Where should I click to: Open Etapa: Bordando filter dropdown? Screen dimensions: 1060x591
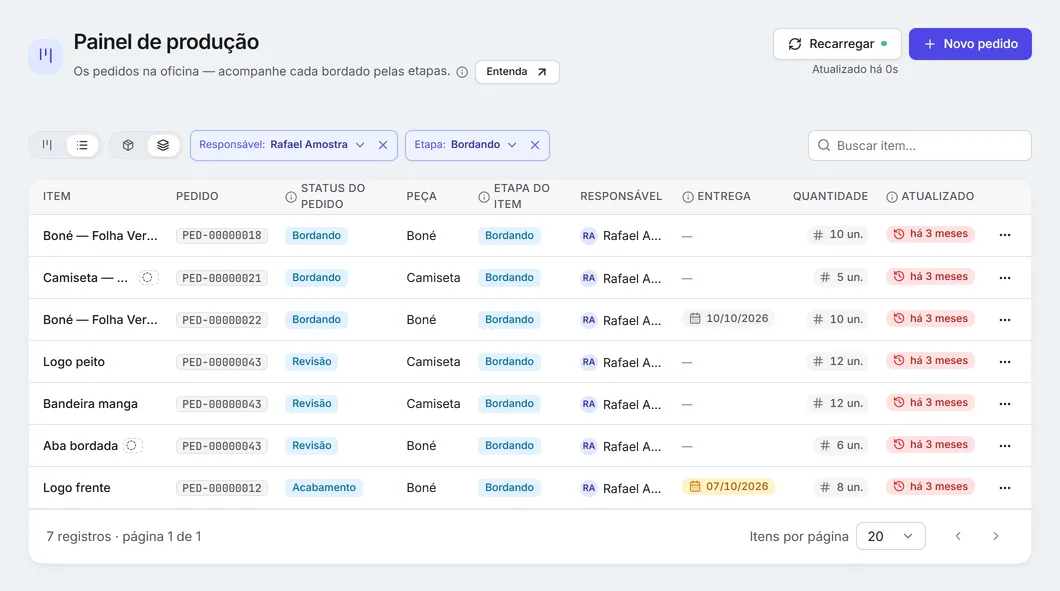pyautogui.click(x=465, y=145)
